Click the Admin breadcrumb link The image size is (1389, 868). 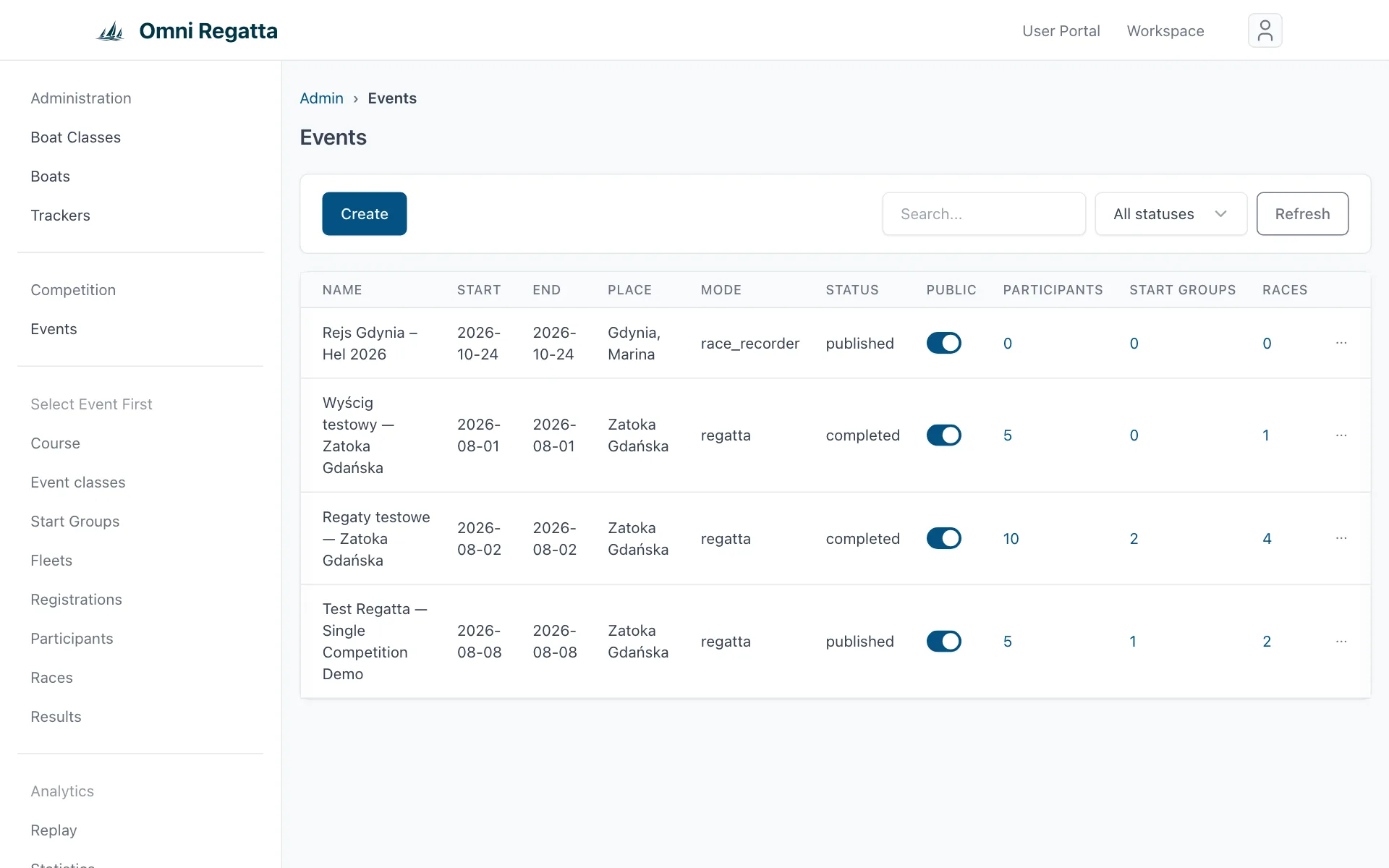321,98
